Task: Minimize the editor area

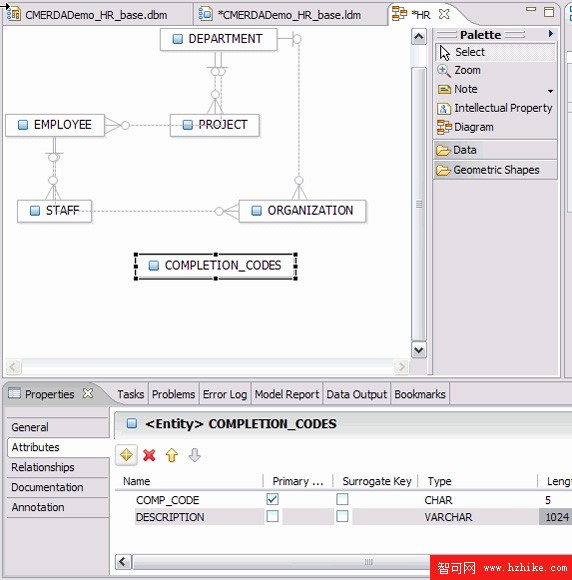Action: click(x=531, y=10)
